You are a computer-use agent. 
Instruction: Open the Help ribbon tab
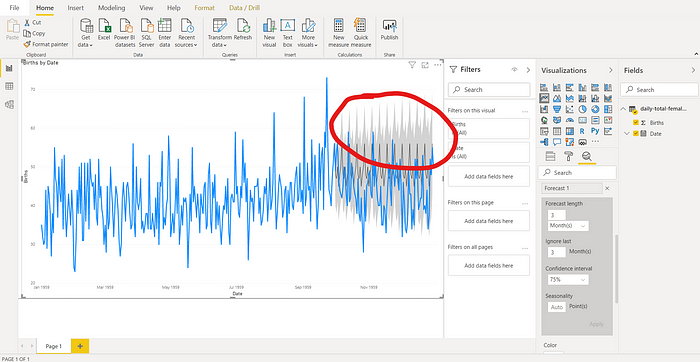coord(174,8)
